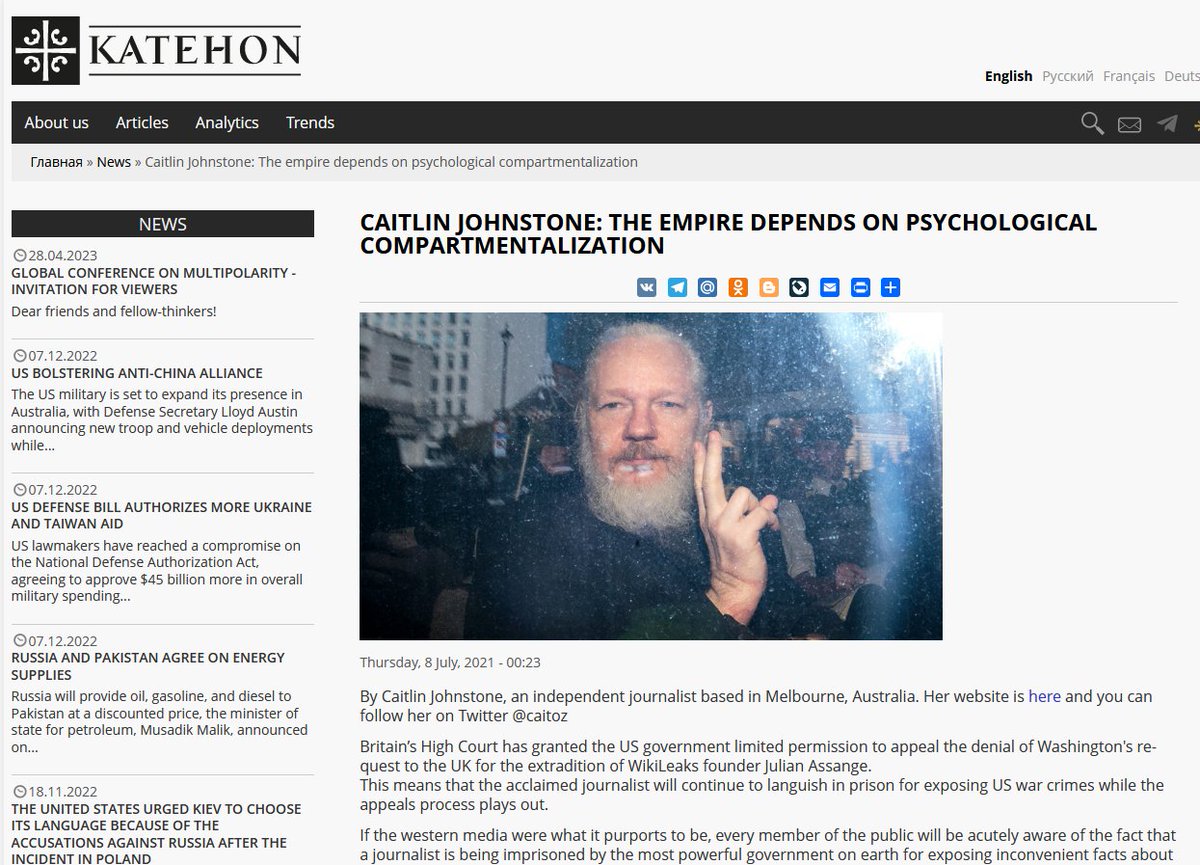Share on LiveJournal icon

[x=799, y=288]
